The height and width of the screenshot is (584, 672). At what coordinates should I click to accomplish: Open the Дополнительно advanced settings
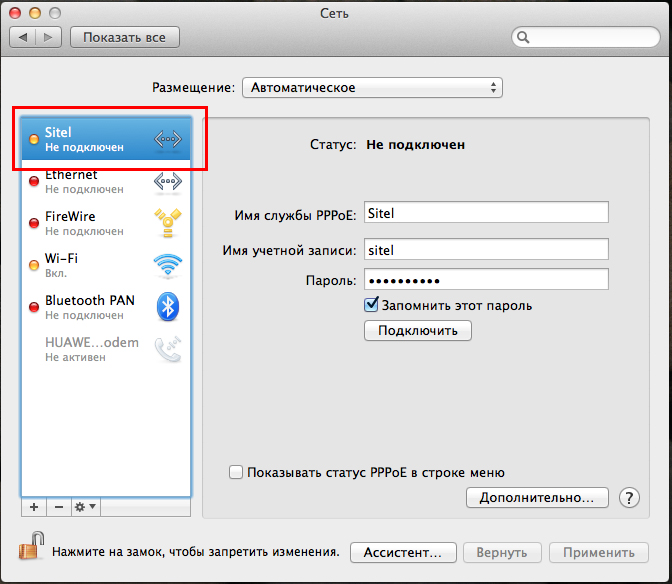[x=536, y=497]
